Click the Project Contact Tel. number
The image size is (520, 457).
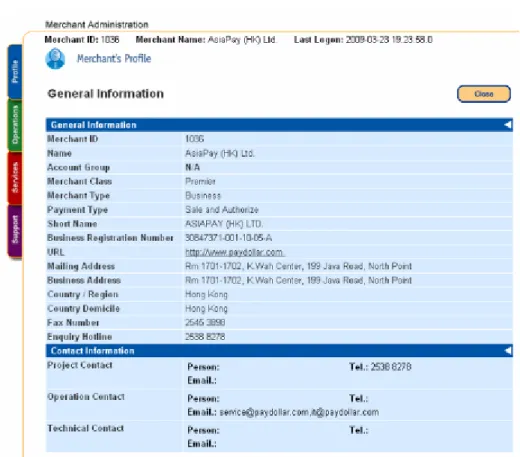point(391,367)
